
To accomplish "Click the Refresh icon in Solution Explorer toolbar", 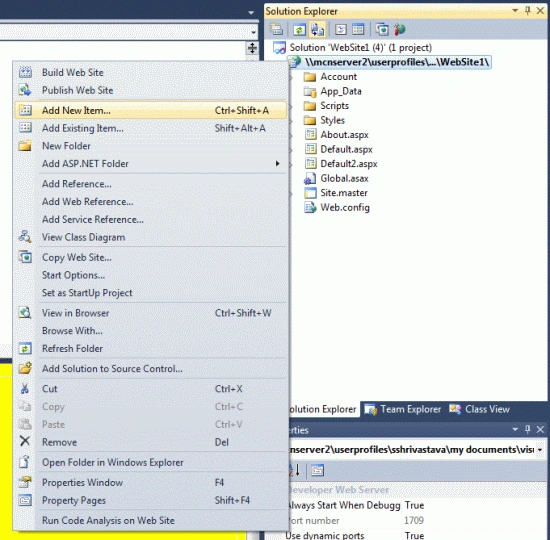I will 299,30.
